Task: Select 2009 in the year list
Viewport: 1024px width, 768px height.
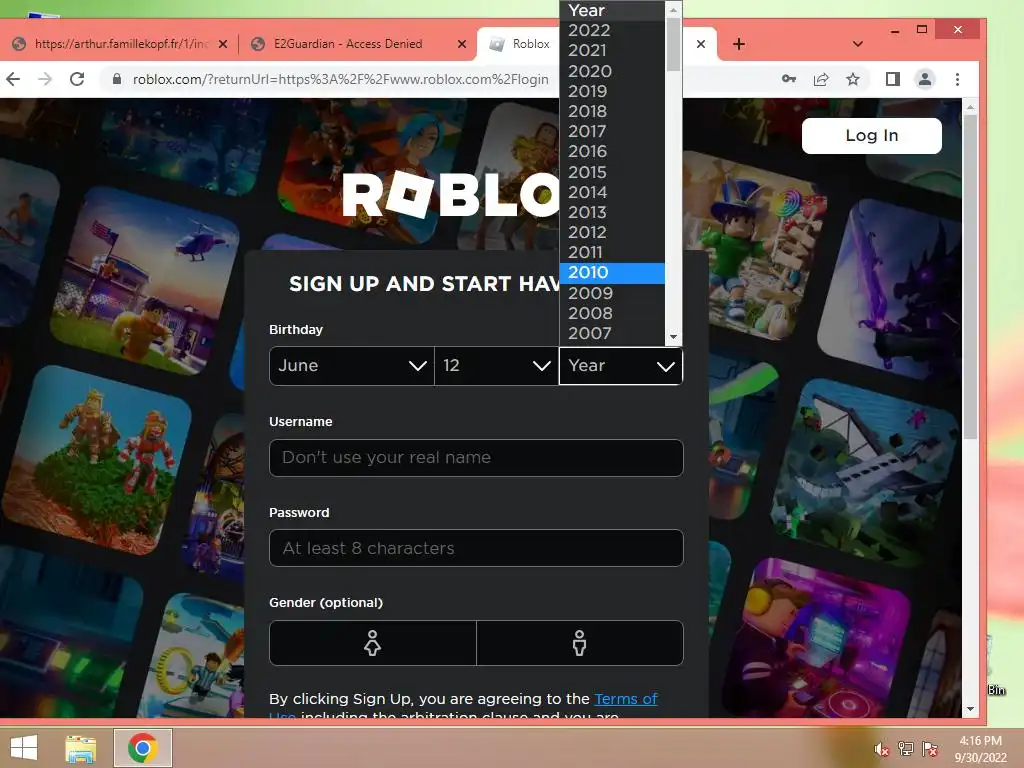Action: tap(612, 293)
